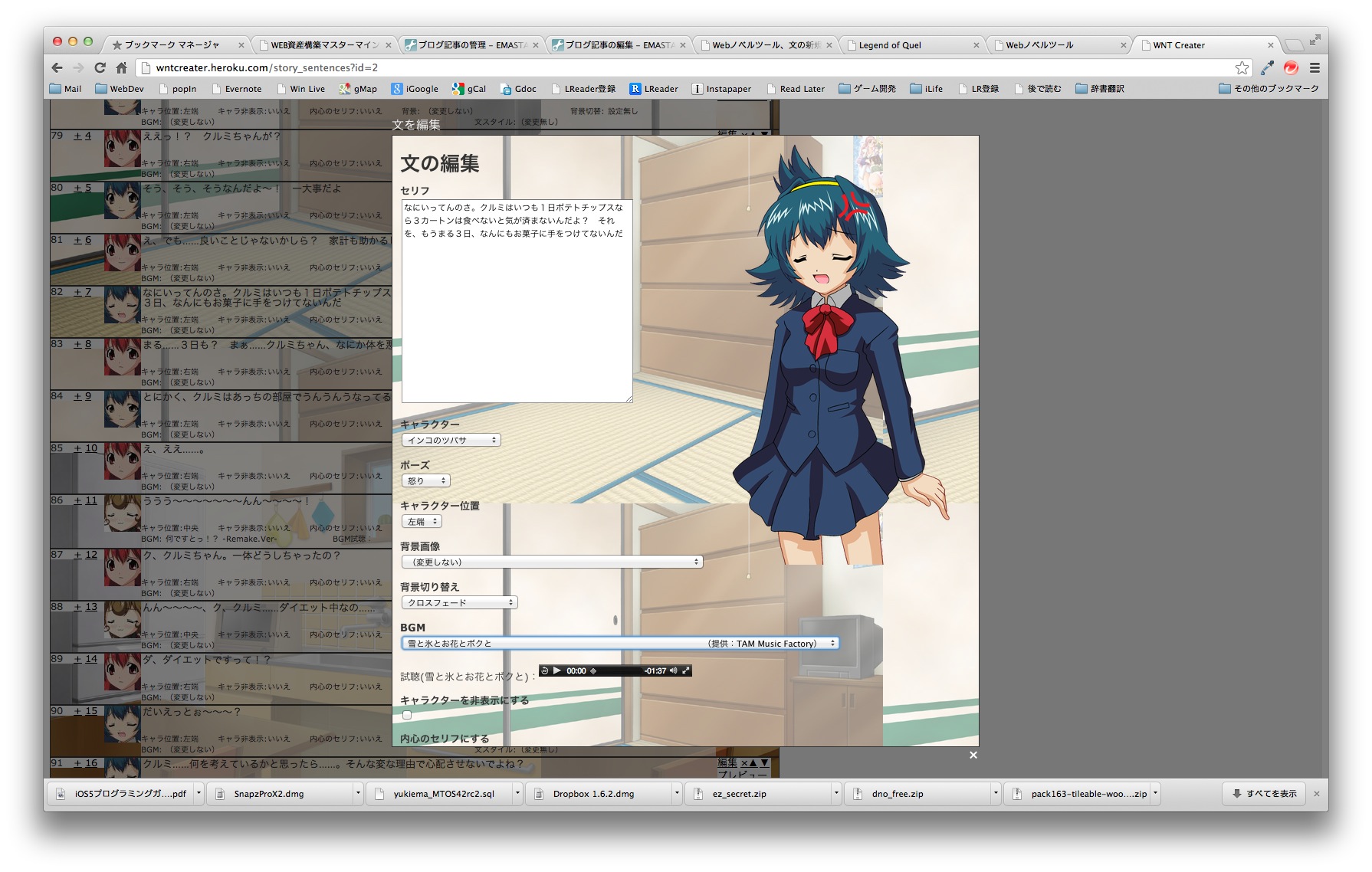Play the BGM preview audio
This screenshot has width=1372, height=872.
(x=557, y=670)
